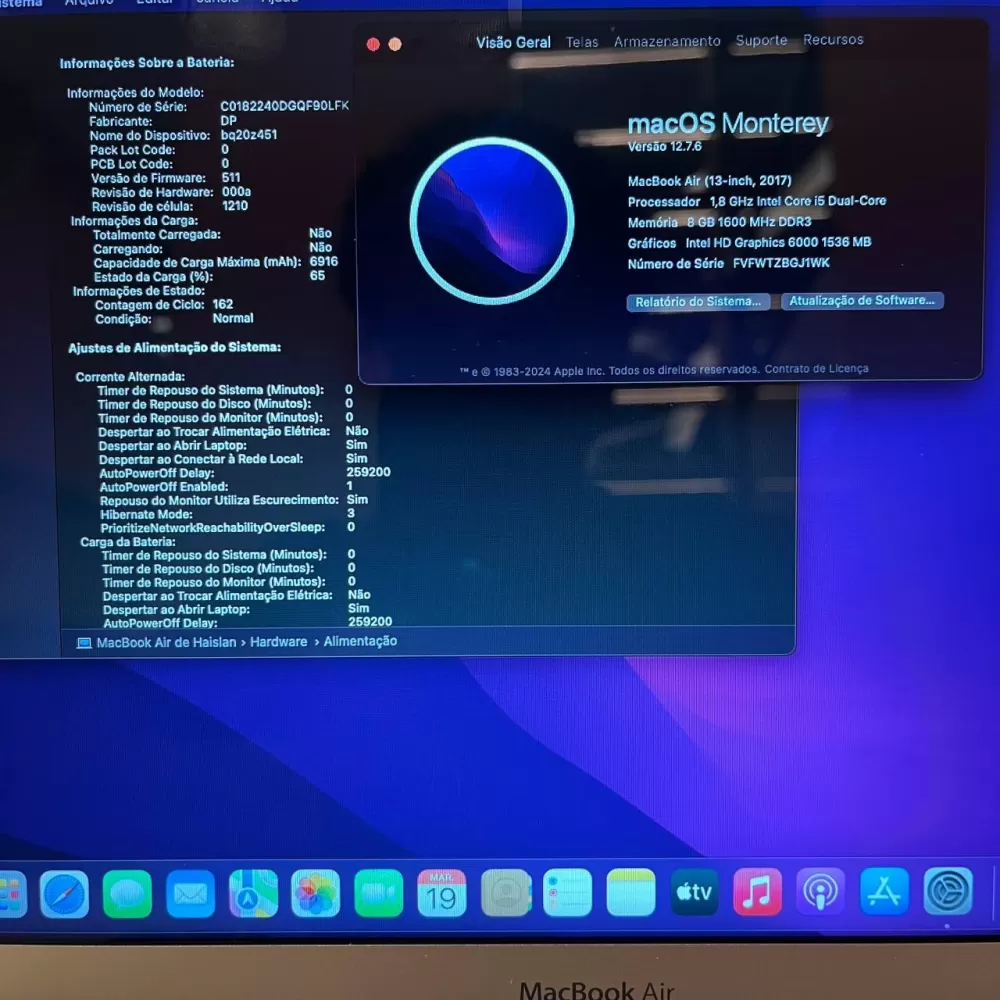Open the Mail app icon
The image size is (1000, 1000).
190,893
